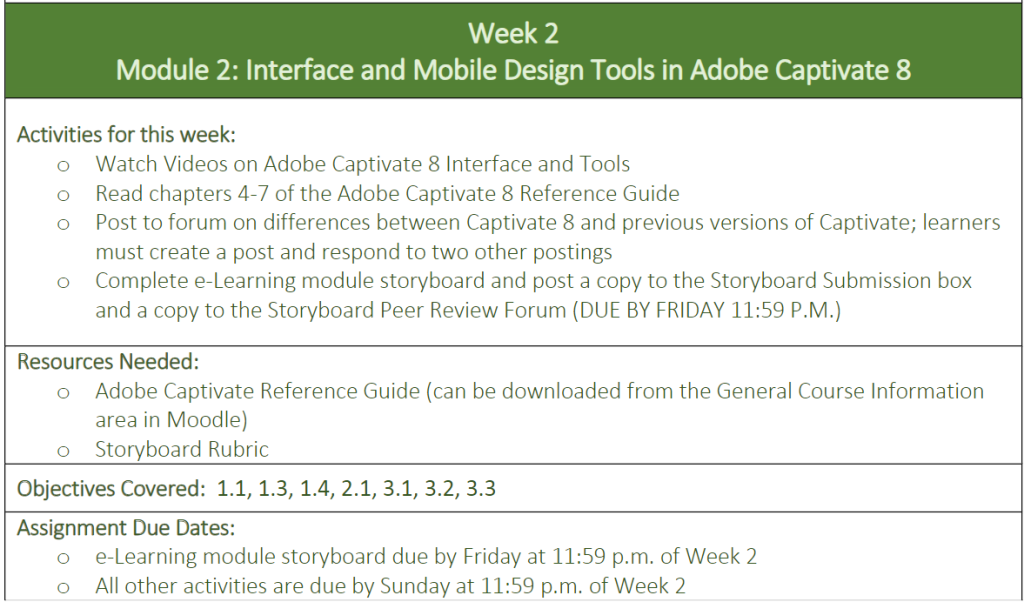Click the bullet before "Storyboard Rubric"
The image size is (1024, 602).
64,452
